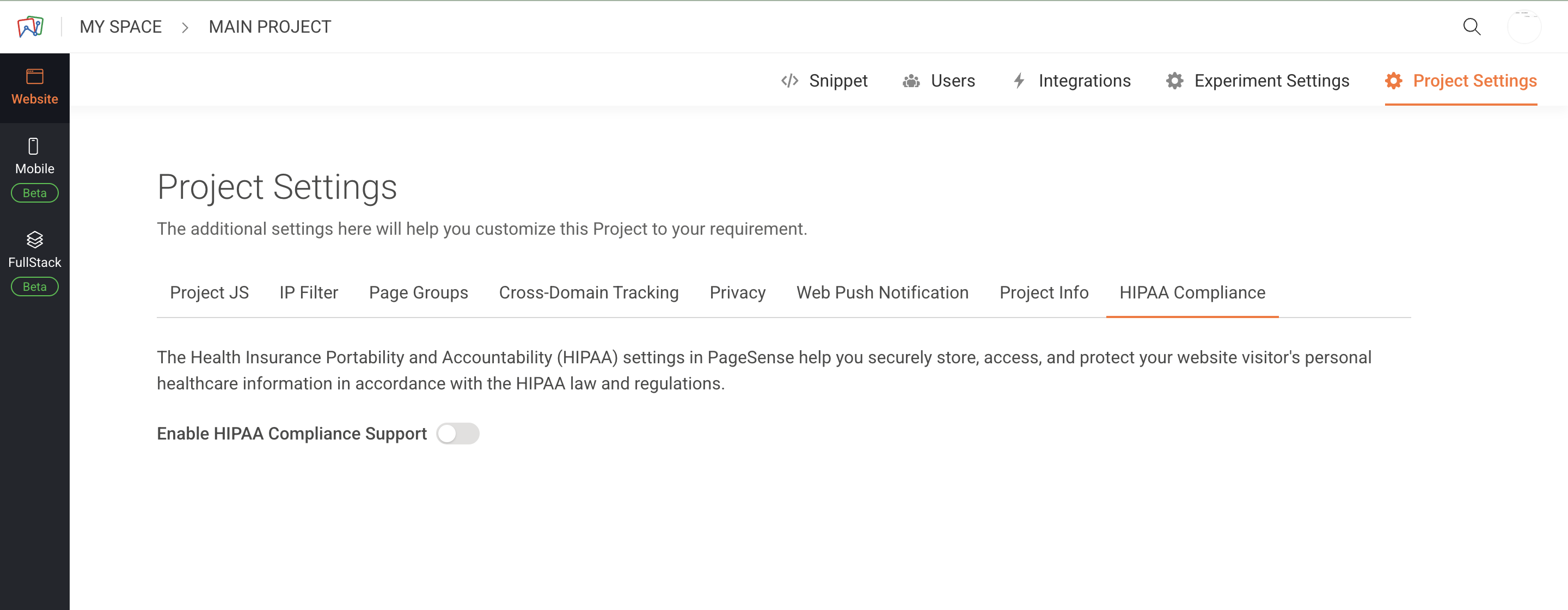This screenshot has width=1568, height=610.
Task: Enable HIPAA Compliance Support toggle
Action: click(x=458, y=434)
